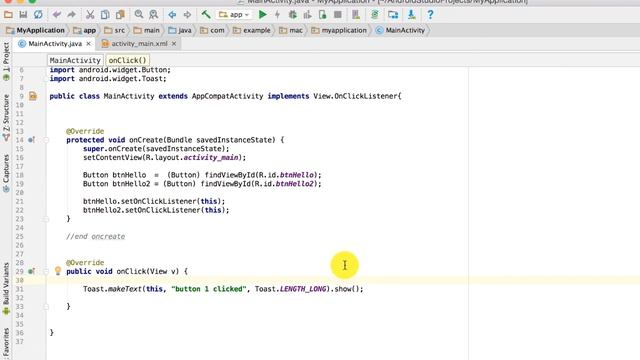Click the onClick() structure breadcrumb label
This screenshot has height=360, width=640.
127,60
